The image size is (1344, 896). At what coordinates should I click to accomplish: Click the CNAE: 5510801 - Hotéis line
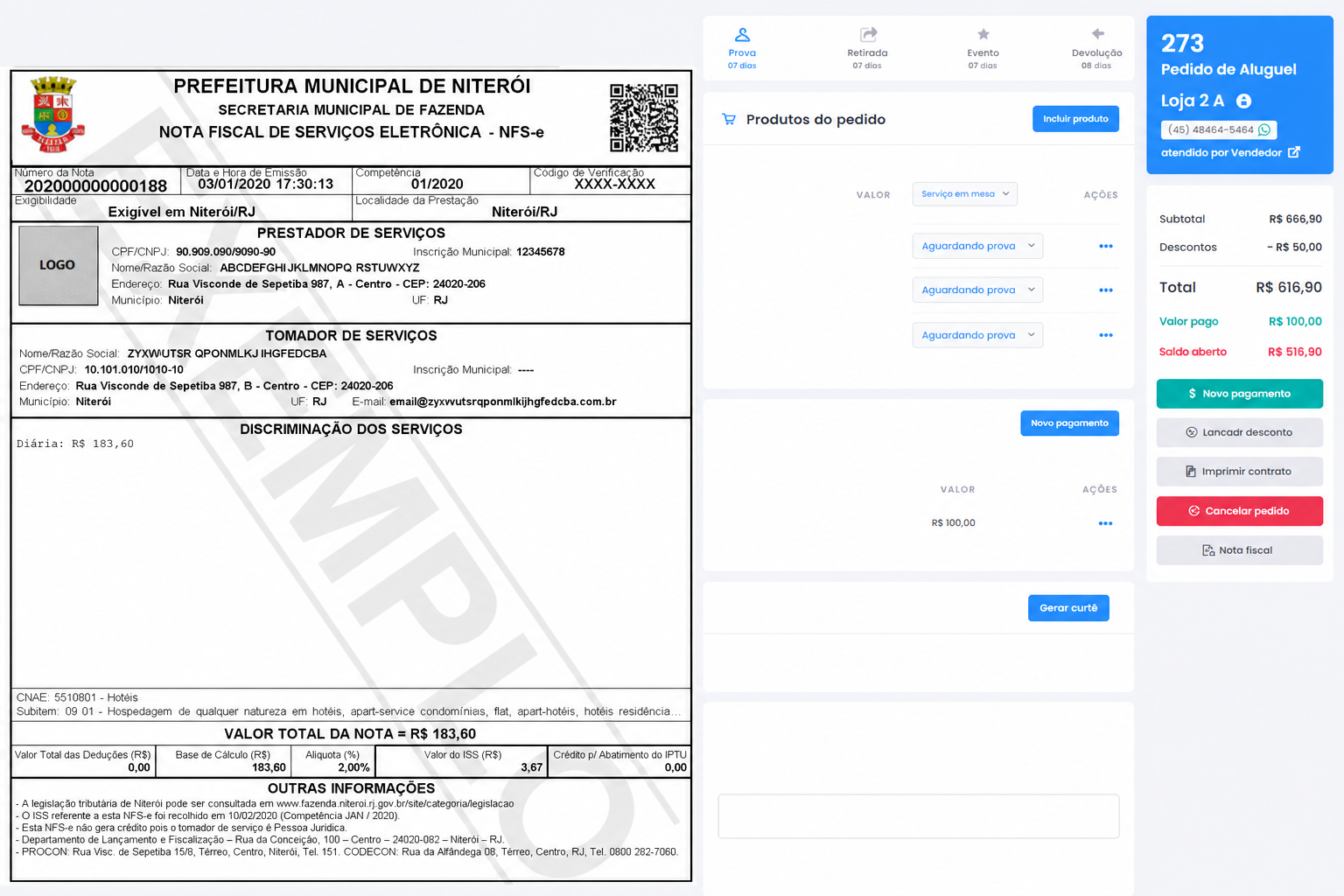click(77, 697)
